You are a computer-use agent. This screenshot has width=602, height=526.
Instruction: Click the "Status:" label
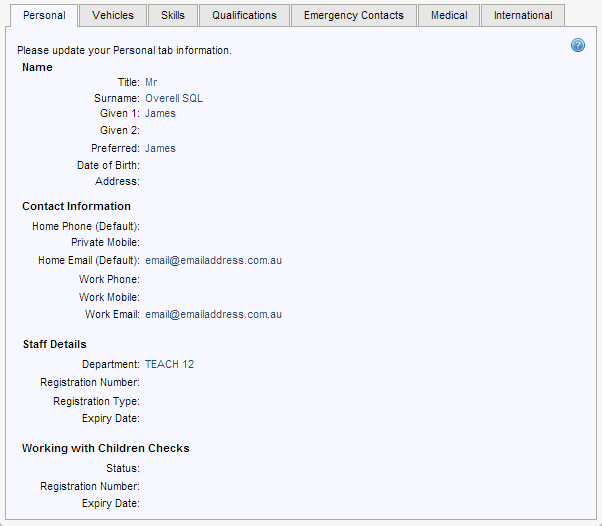point(123,468)
